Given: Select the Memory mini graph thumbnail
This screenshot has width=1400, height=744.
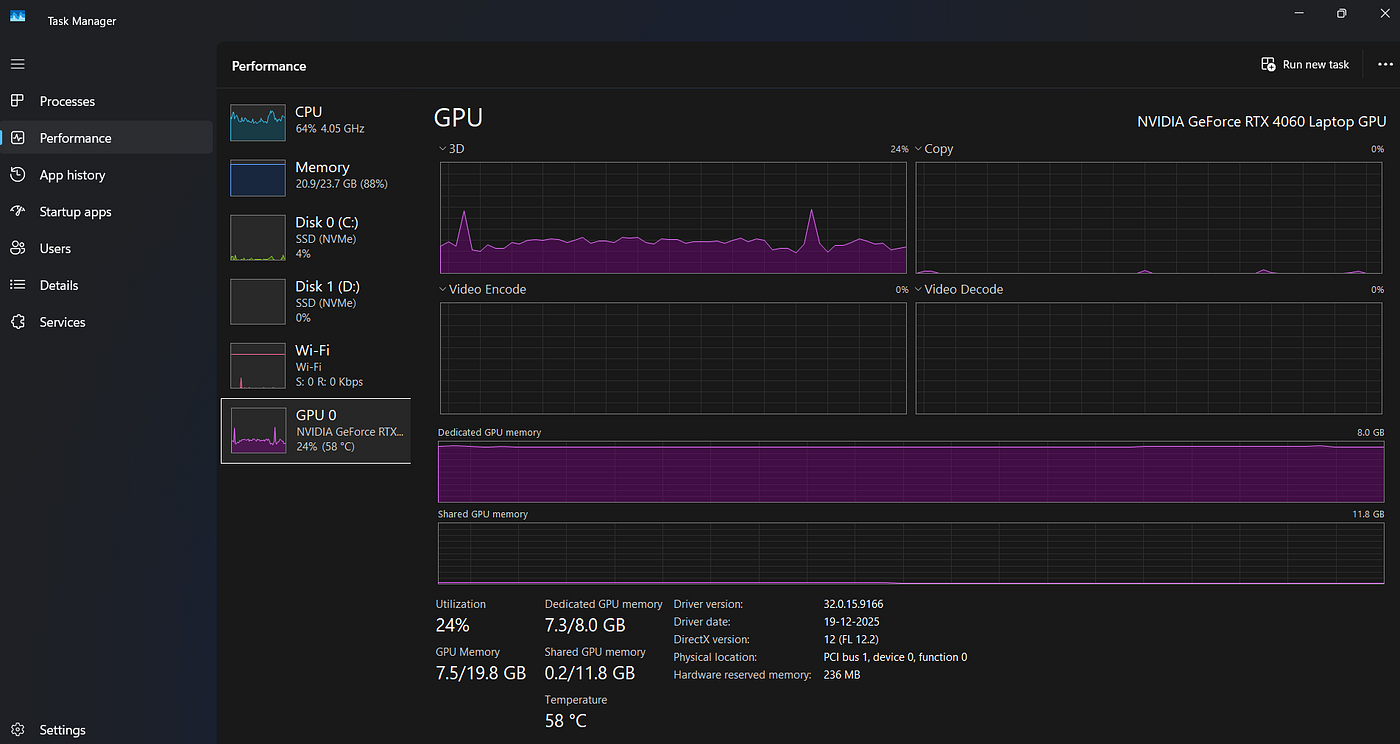Looking at the screenshot, I should [x=258, y=178].
